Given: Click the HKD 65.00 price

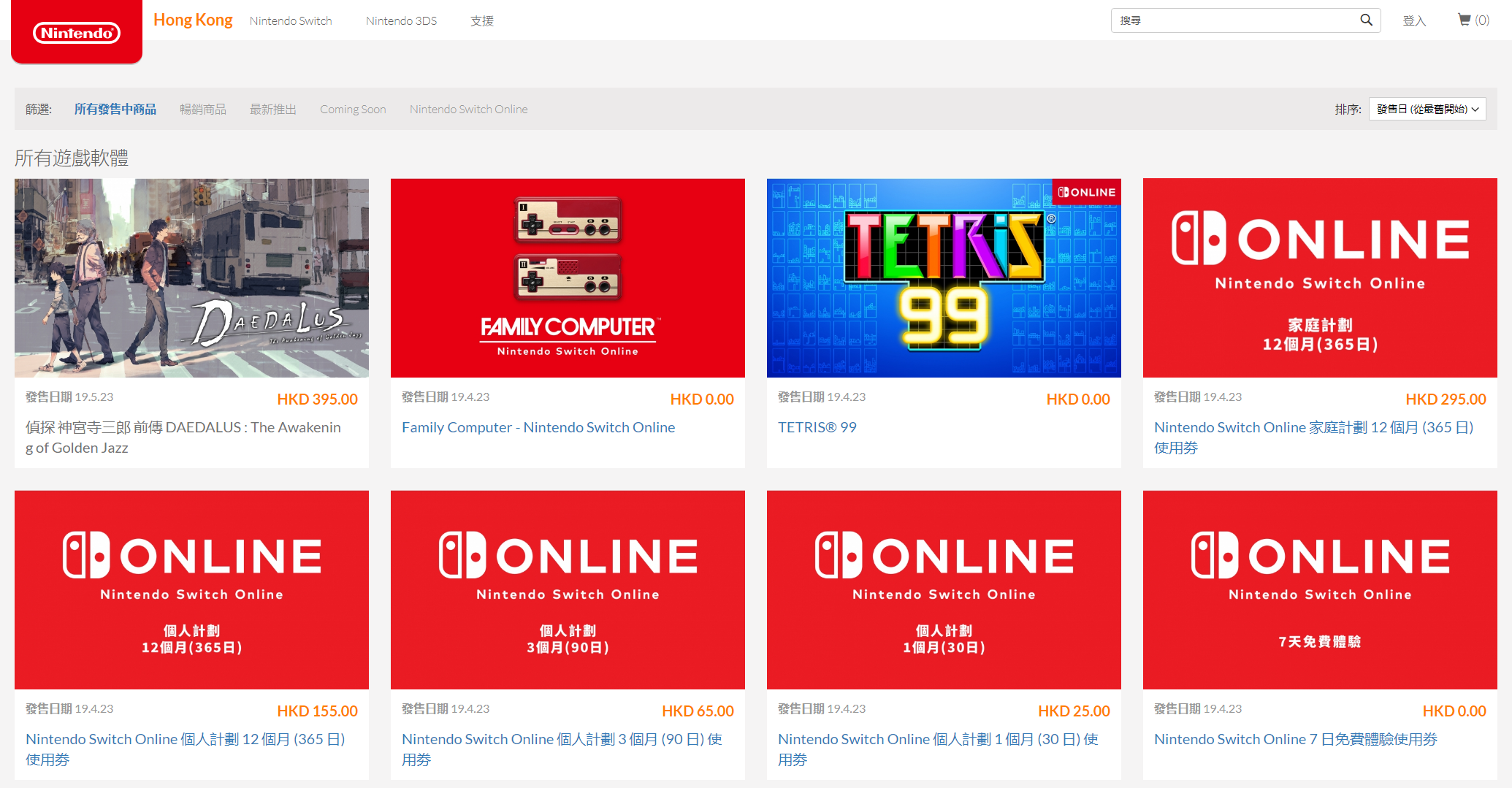Looking at the screenshot, I should (698, 711).
